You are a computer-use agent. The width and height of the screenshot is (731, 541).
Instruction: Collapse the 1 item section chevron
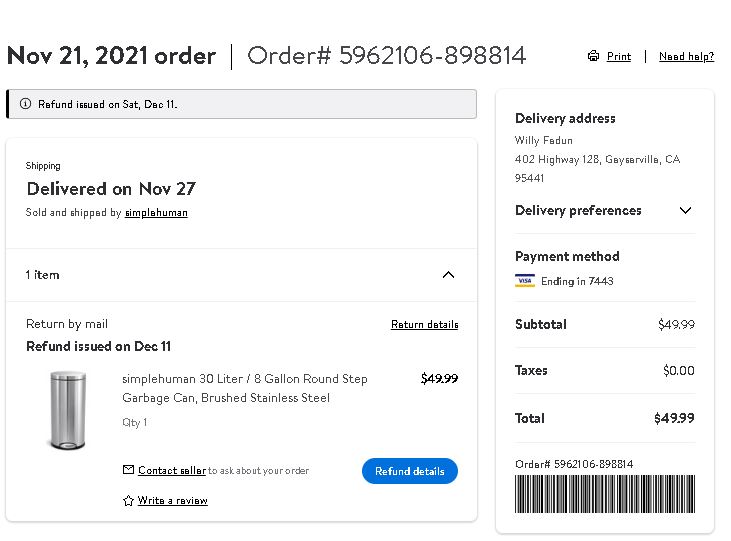point(448,275)
